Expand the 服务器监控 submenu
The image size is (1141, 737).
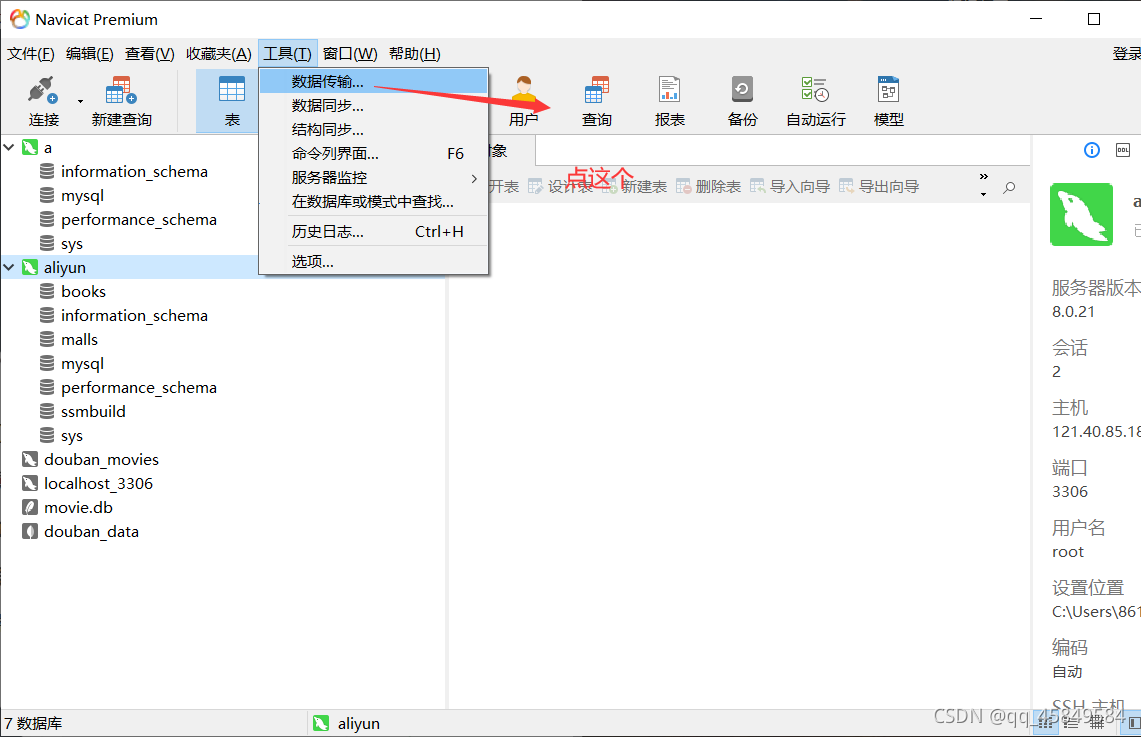373,178
